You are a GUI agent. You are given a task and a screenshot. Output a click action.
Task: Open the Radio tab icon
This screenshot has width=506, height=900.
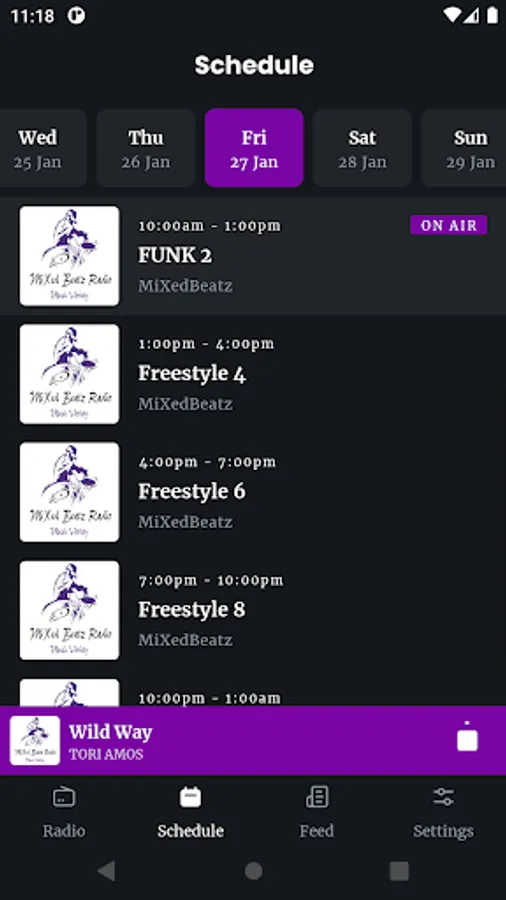pos(64,797)
